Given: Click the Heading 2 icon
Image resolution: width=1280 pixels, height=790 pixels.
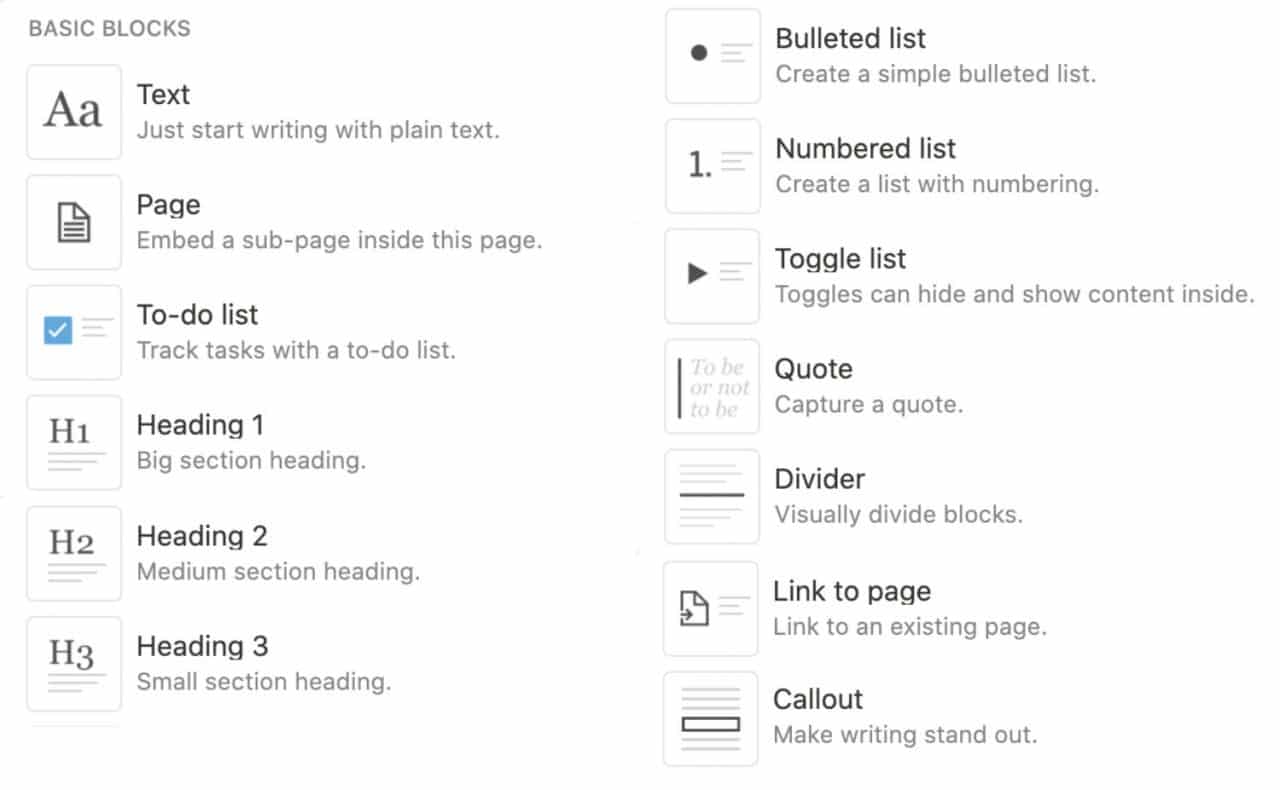Looking at the screenshot, I should coord(74,553).
